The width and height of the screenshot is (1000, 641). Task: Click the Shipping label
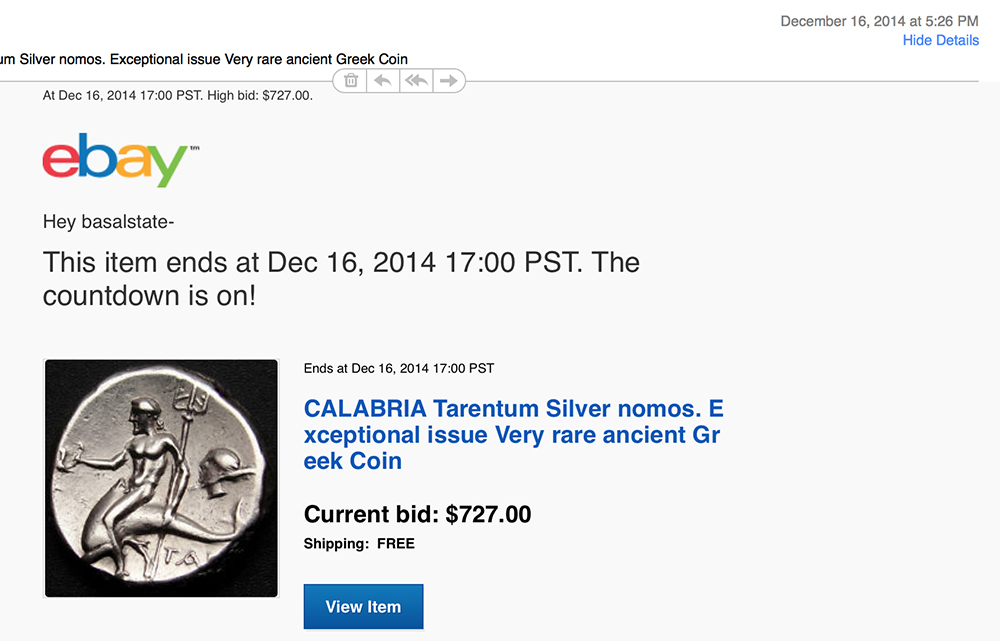336,544
